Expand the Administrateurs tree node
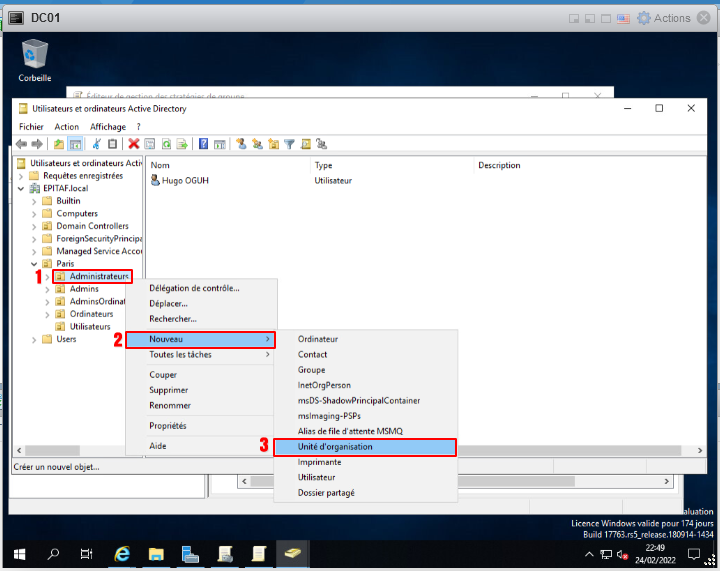Viewport: 720px width, 571px height. [47, 276]
